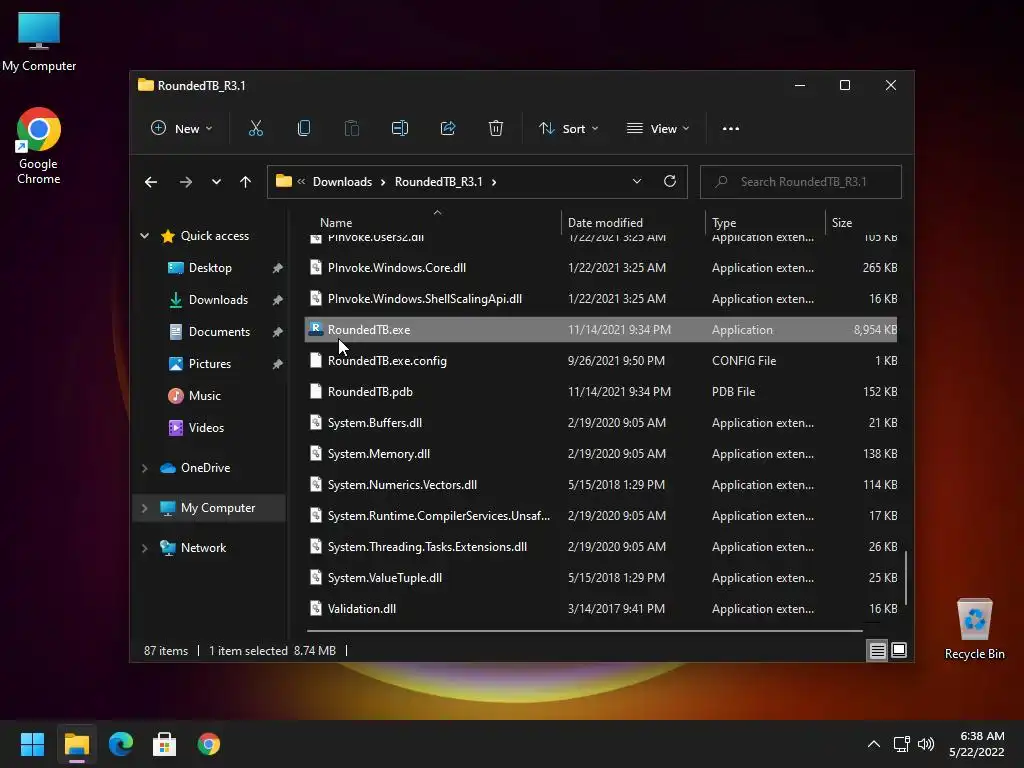Open Chrome from the taskbar

209,744
